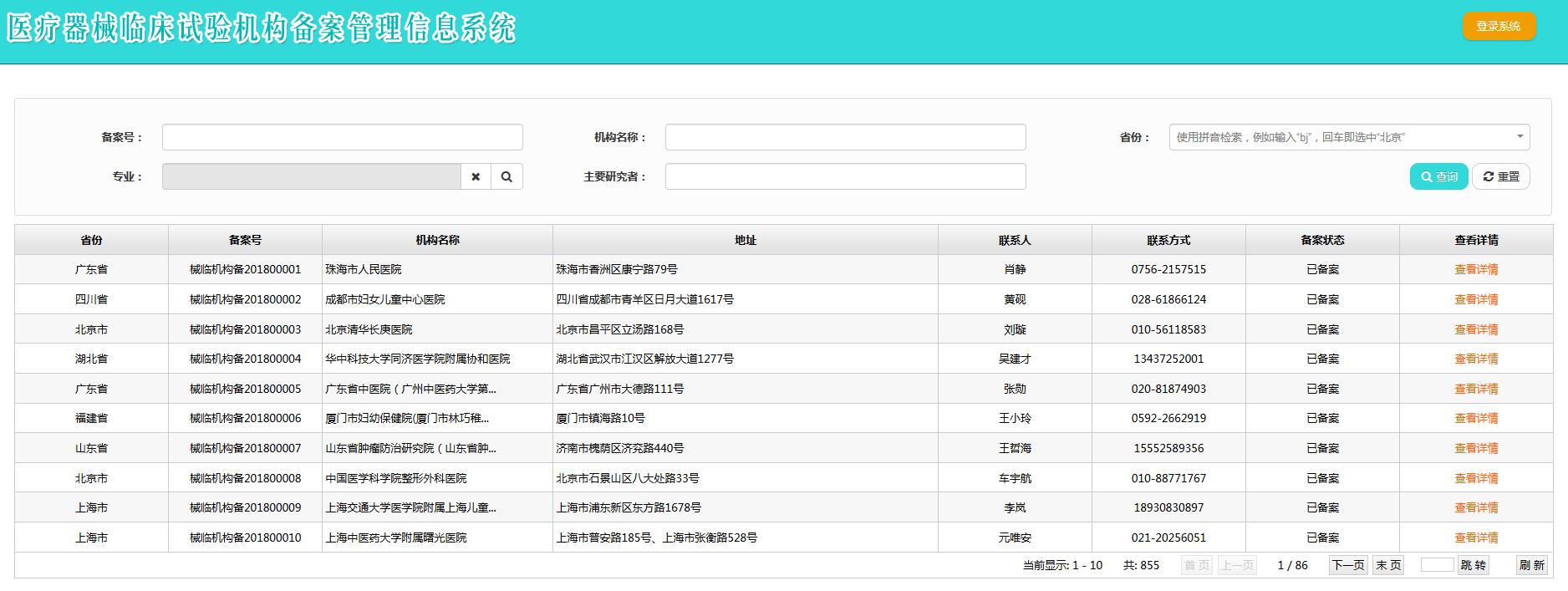The image size is (1568, 591).
Task: Click the page number input box
Action: pyautogui.click(x=1437, y=565)
